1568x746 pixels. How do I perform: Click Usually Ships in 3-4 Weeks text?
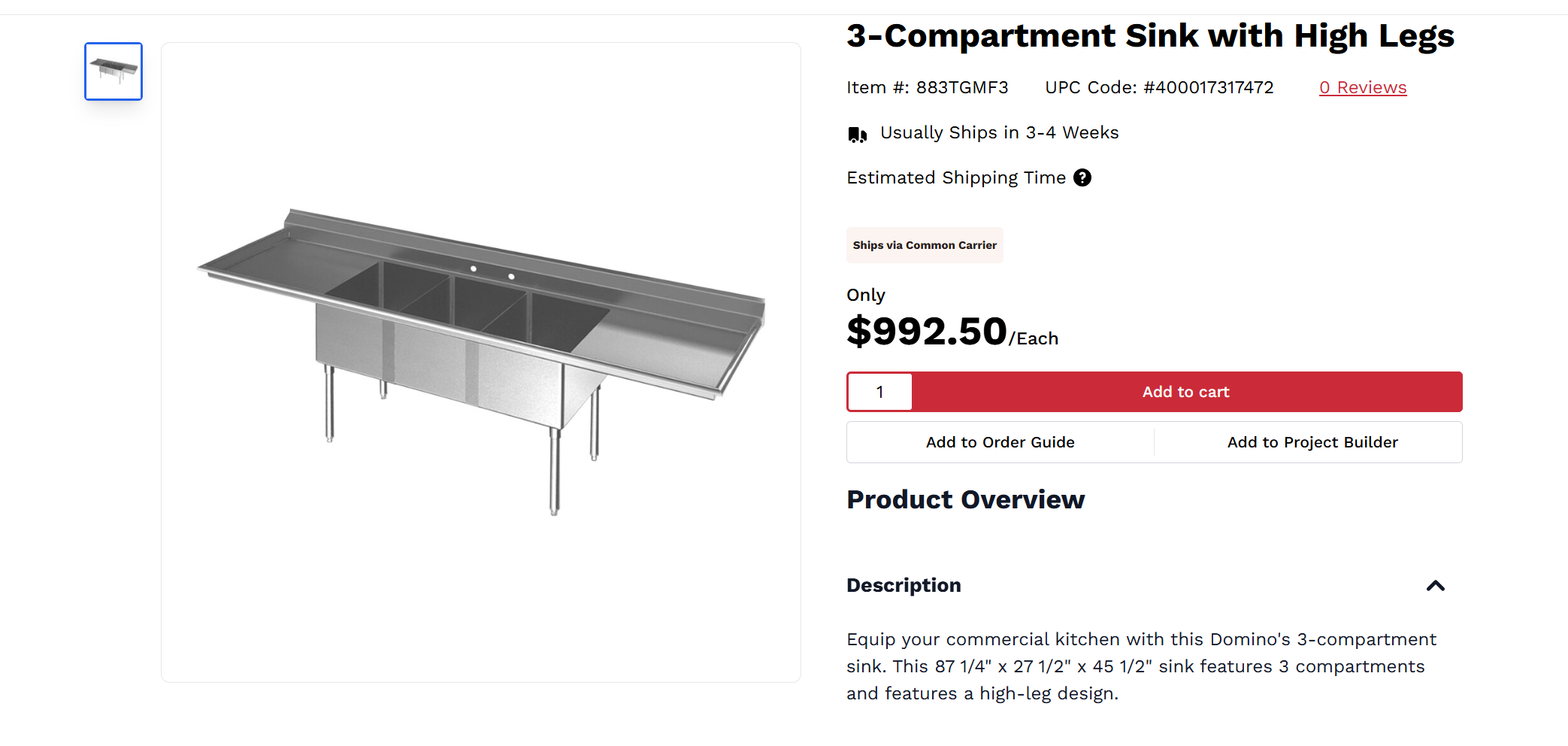tap(999, 132)
